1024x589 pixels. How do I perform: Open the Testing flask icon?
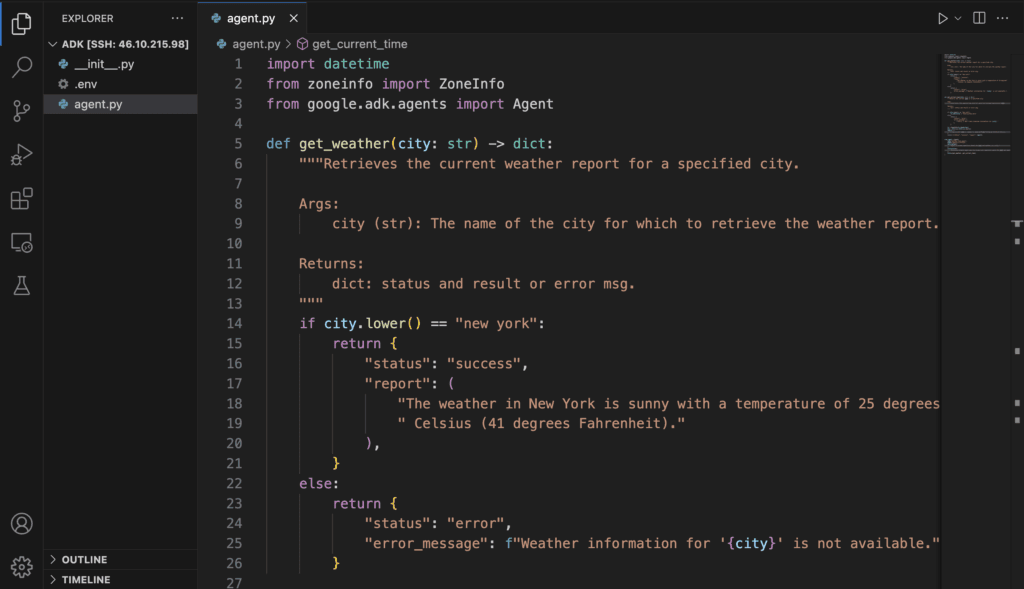click(x=22, y=285)
